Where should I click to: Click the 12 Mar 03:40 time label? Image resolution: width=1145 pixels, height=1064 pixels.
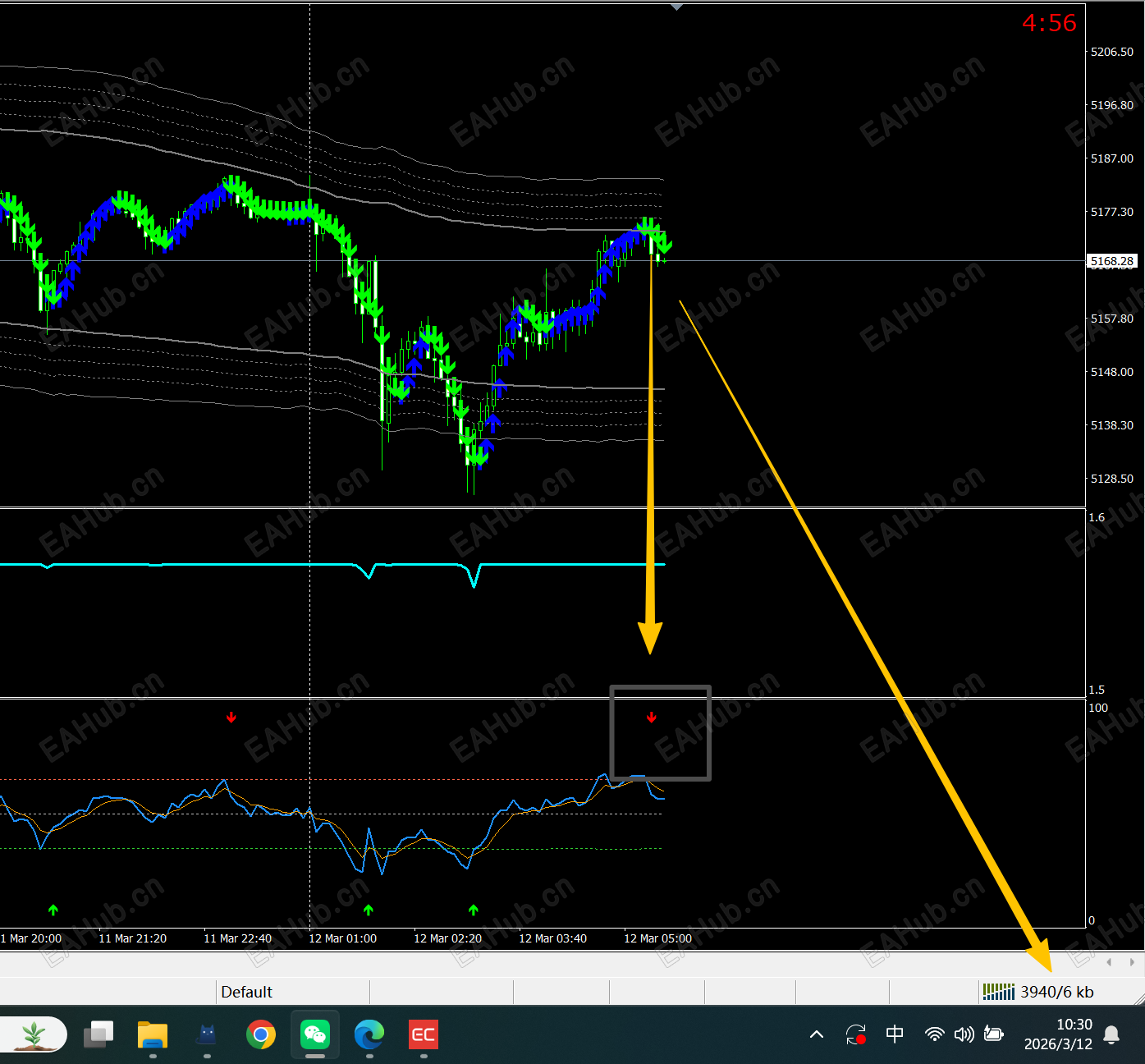(x=553, y=938)
